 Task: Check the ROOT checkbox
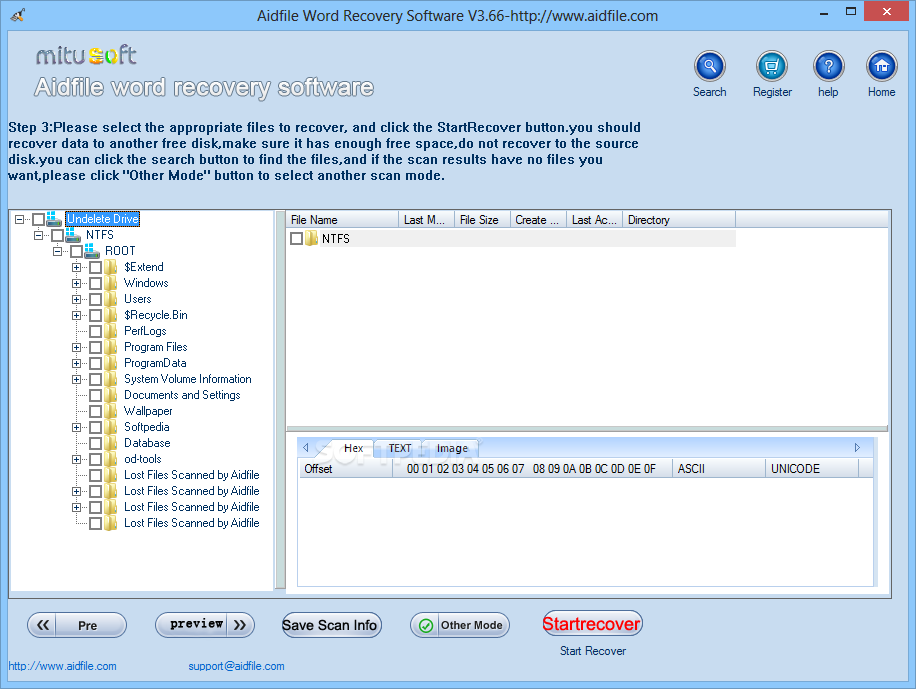[76, 251]
